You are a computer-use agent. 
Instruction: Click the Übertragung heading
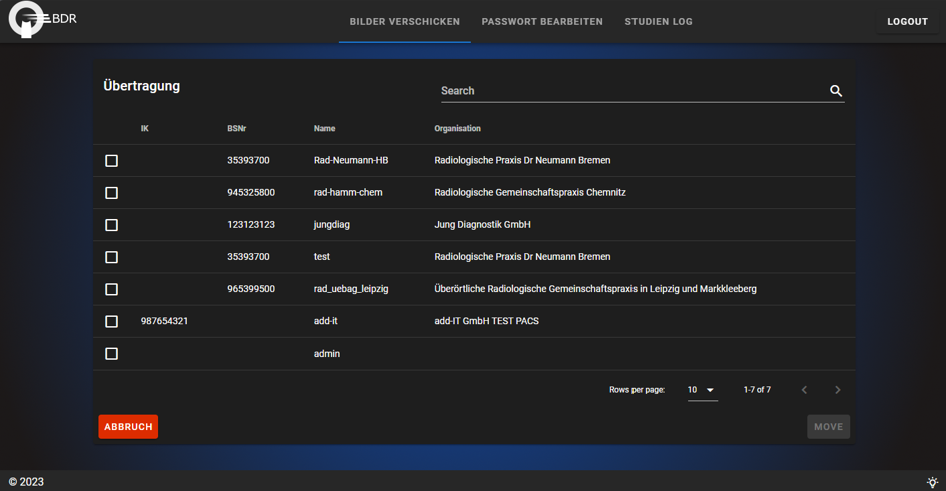point(142,86)
